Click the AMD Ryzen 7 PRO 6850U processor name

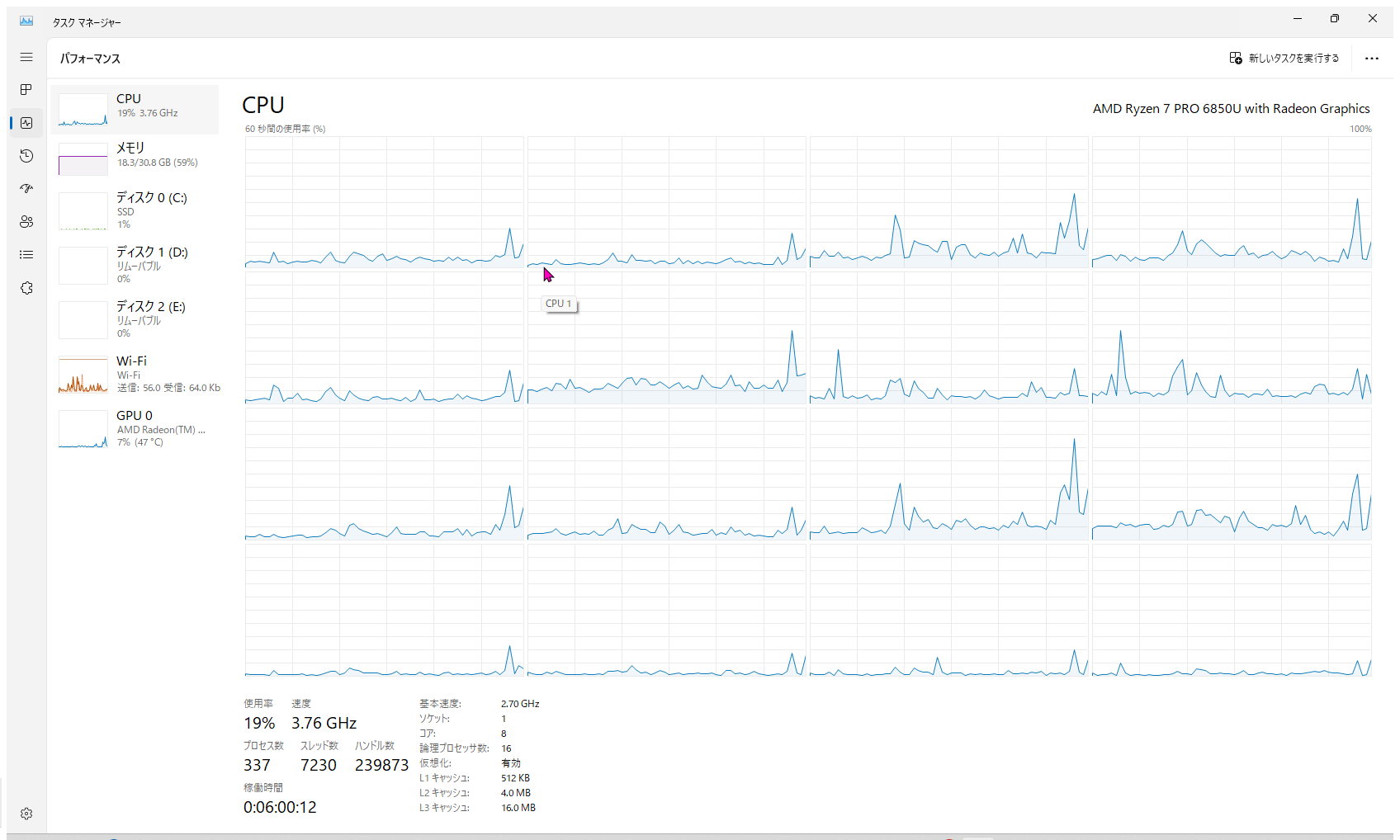pyautogui.click(x=1231, y=108)
